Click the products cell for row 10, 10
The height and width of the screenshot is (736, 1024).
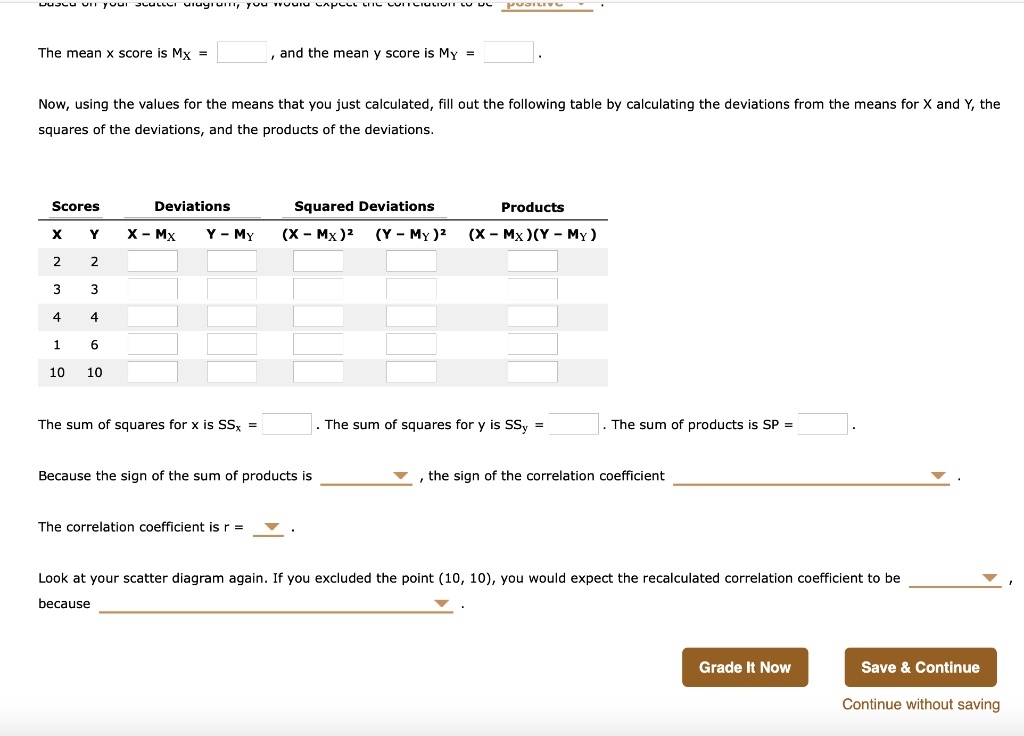click(x=532, y=371)
